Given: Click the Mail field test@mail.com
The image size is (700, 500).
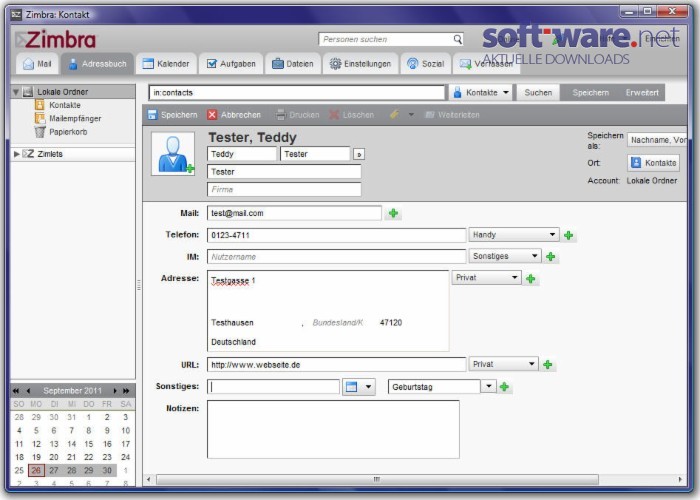Looking at the screenshot, I should tap(294, 213).
